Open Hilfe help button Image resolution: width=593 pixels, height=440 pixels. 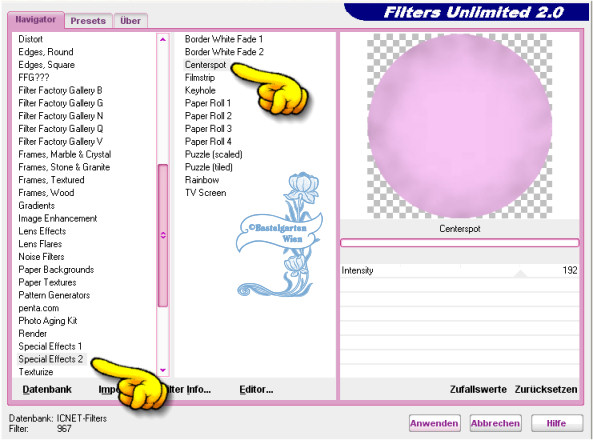click(x=556, y=423)
